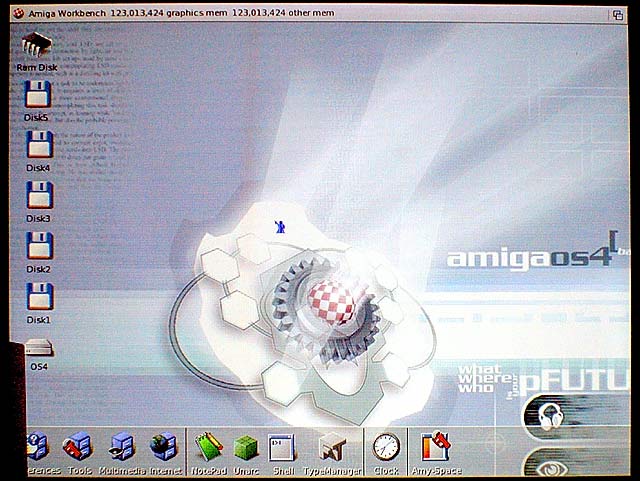Screen dimensions: 640x481
Task: Launch Shell from the dock
Action: tap(281, 448)
